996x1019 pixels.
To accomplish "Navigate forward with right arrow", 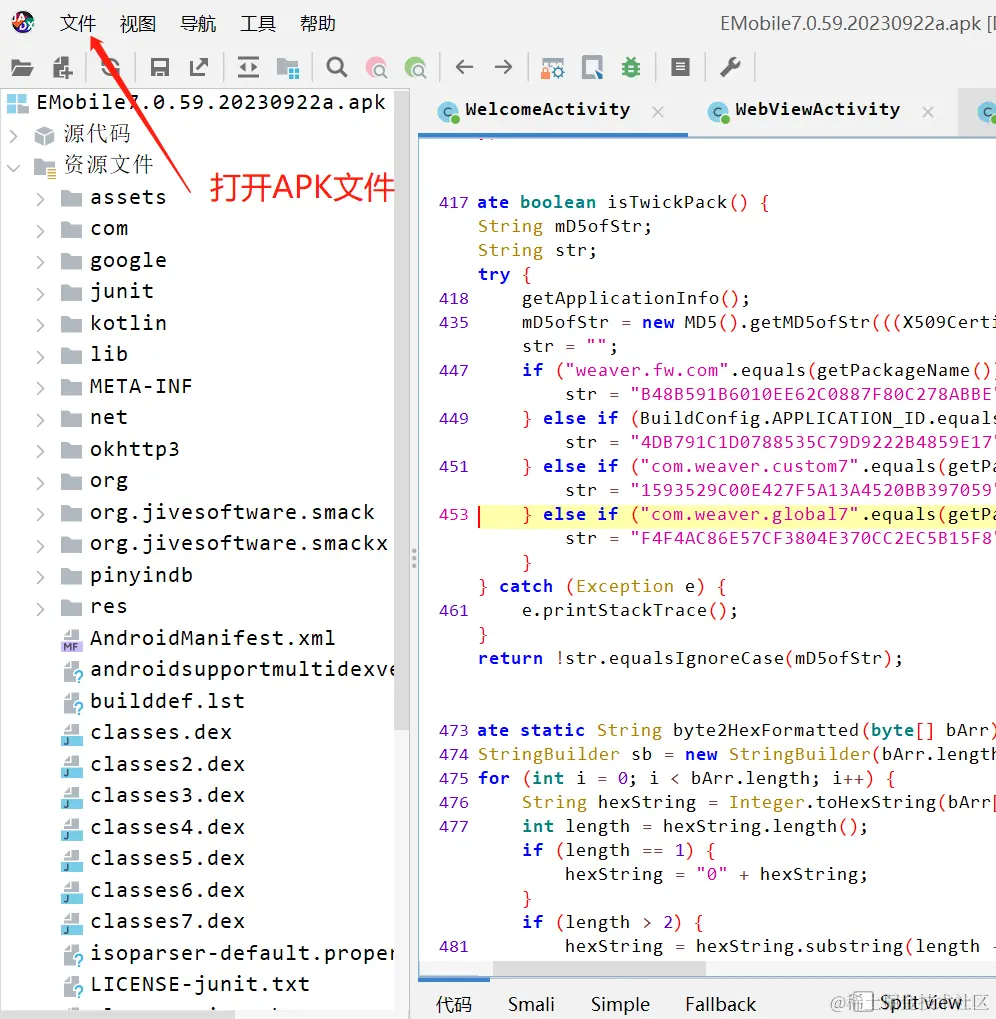I will pyautogui.click(x=503, y=66).
